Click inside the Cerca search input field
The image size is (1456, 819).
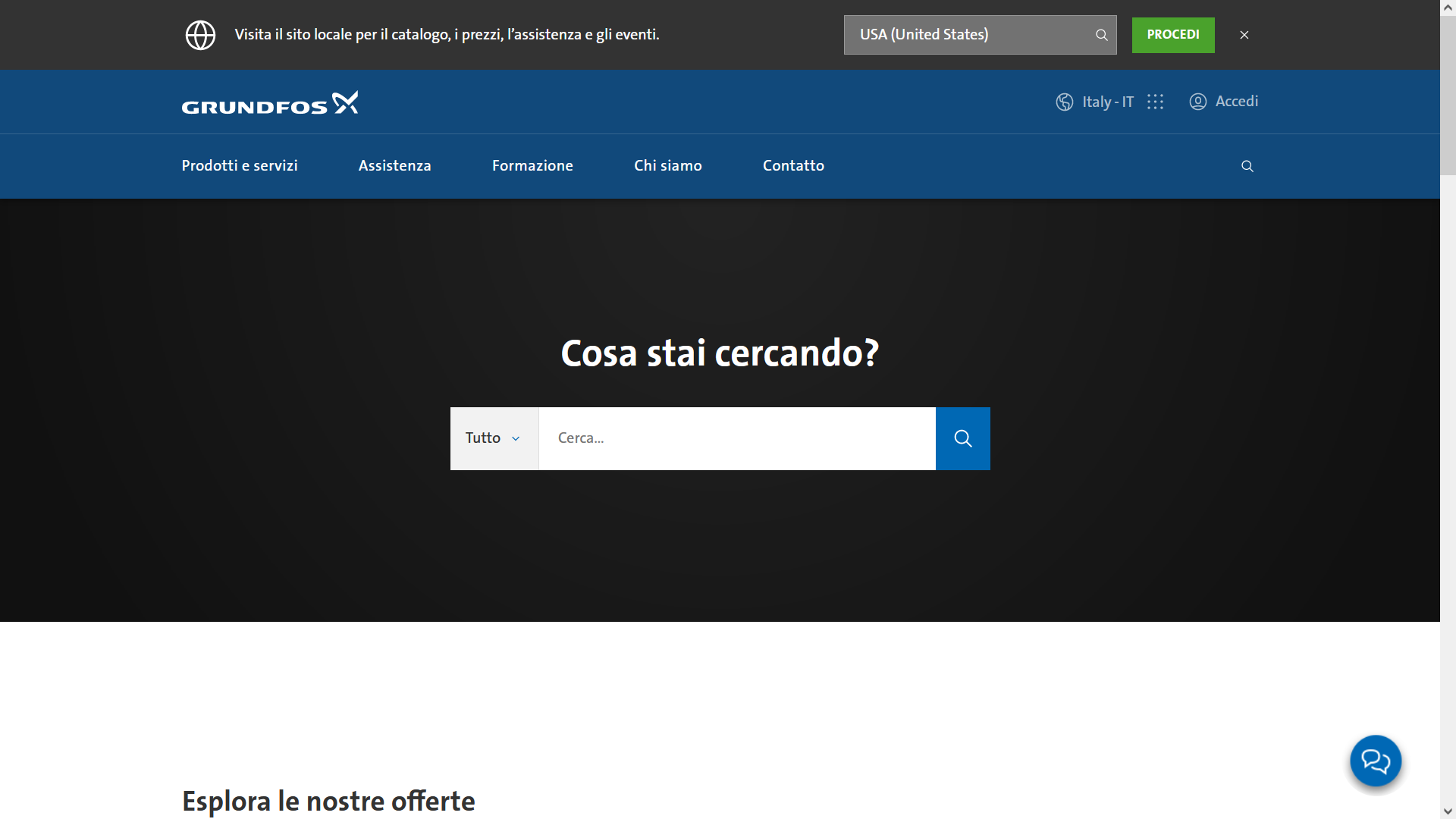point(737,437)
